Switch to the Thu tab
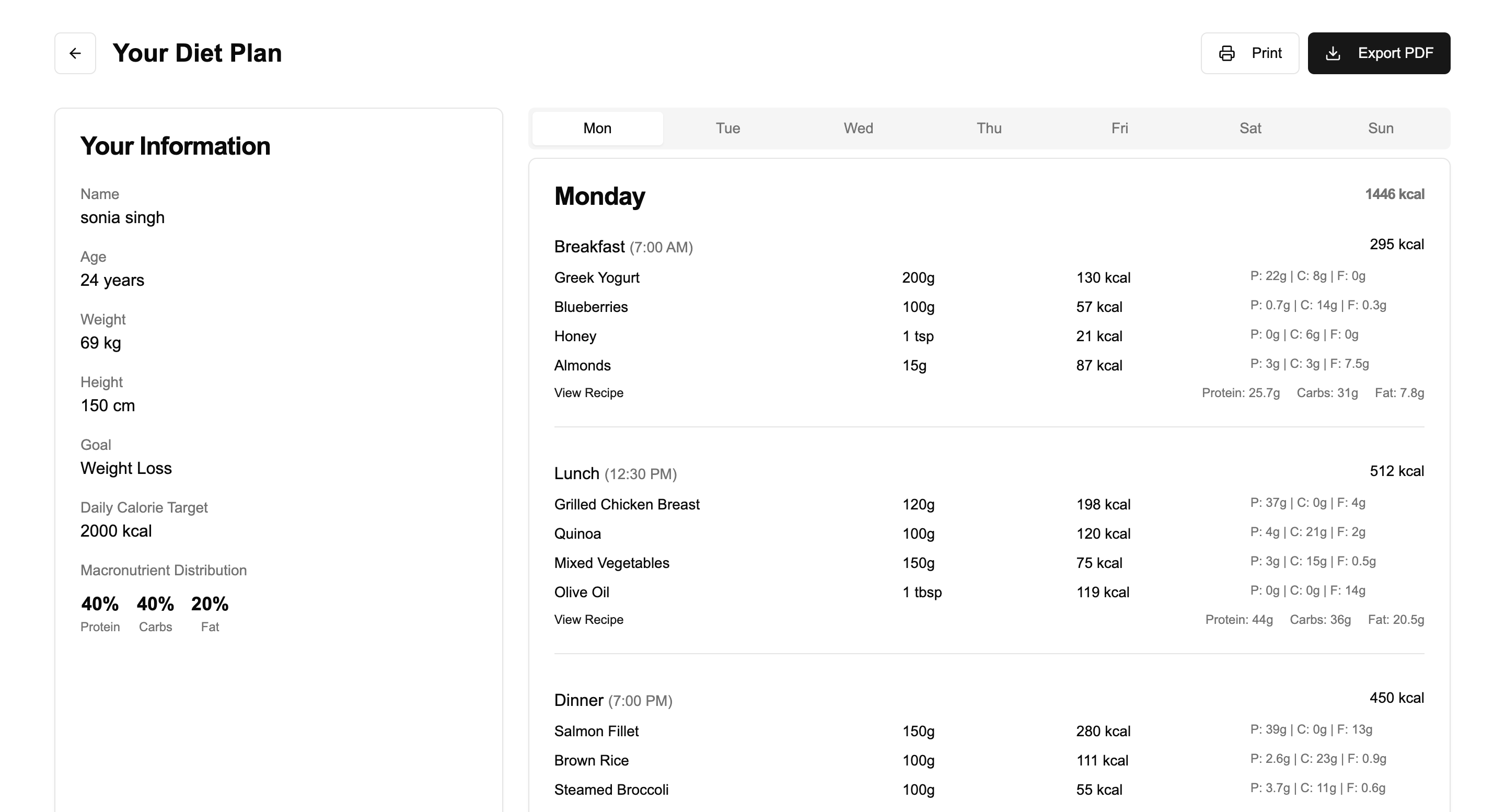Viewport: 1505px width, 812px height. pos(989,128)
